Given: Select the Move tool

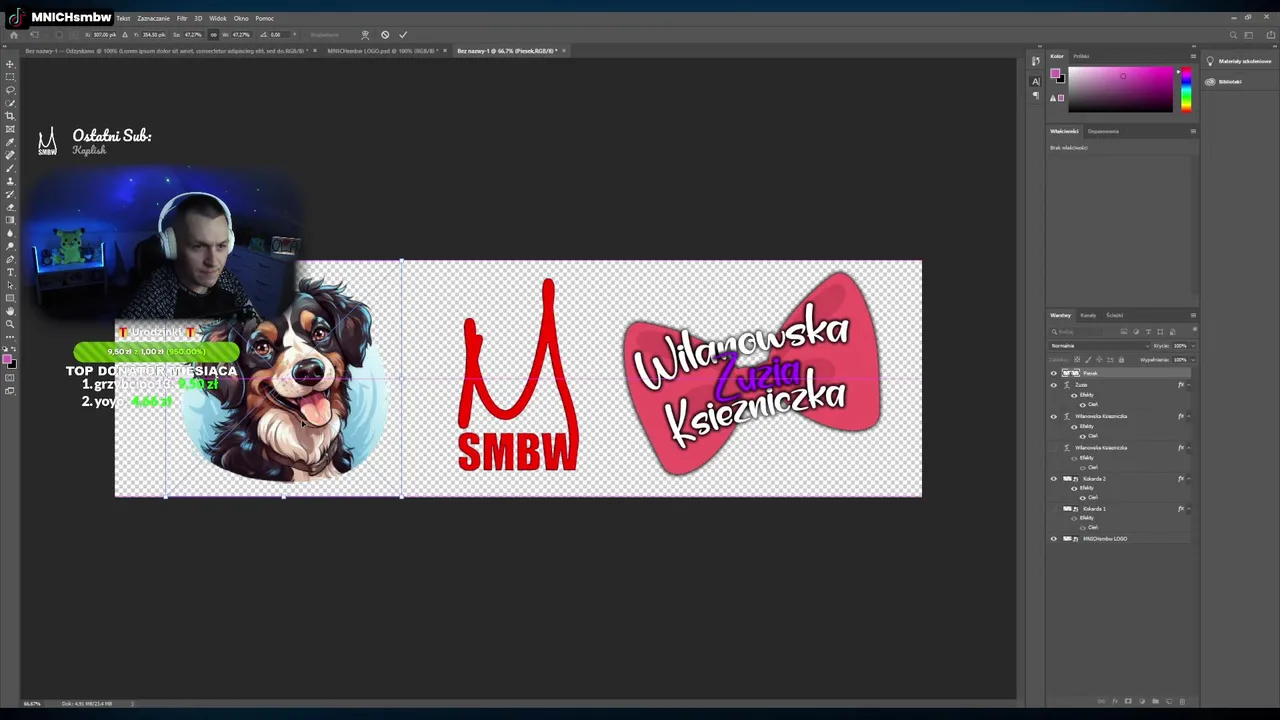Looking at the screenshot, I should pos(10,64).
